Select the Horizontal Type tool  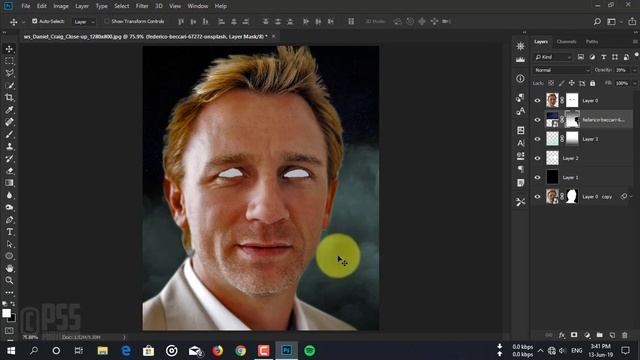[x=9, y=232]
